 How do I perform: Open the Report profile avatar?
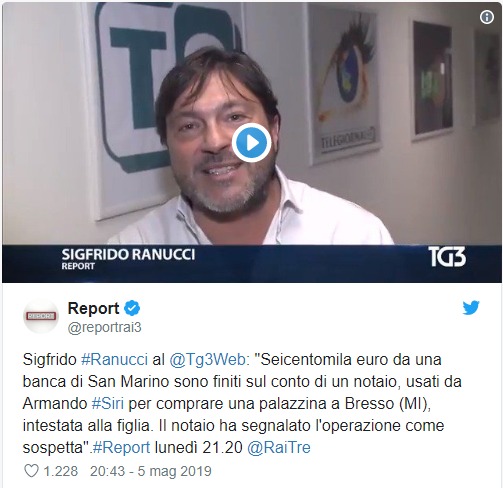pyautogui.click(x=41, y=316)
